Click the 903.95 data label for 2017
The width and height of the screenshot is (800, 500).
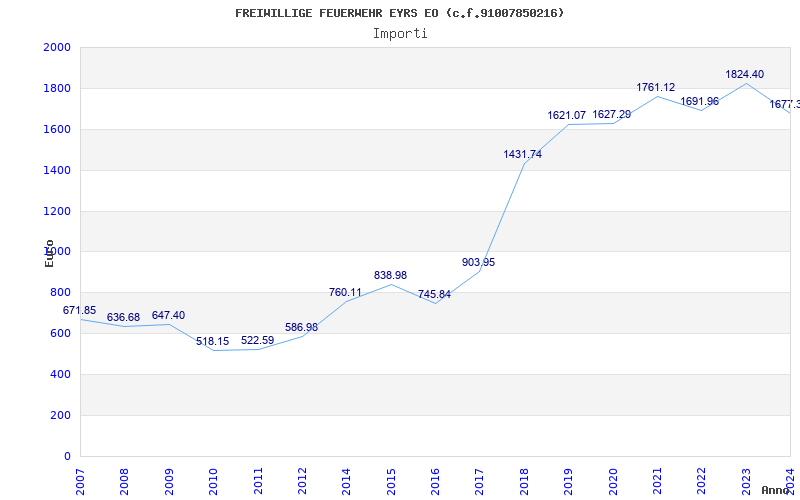pyautogui.click(x=478, y=262)
